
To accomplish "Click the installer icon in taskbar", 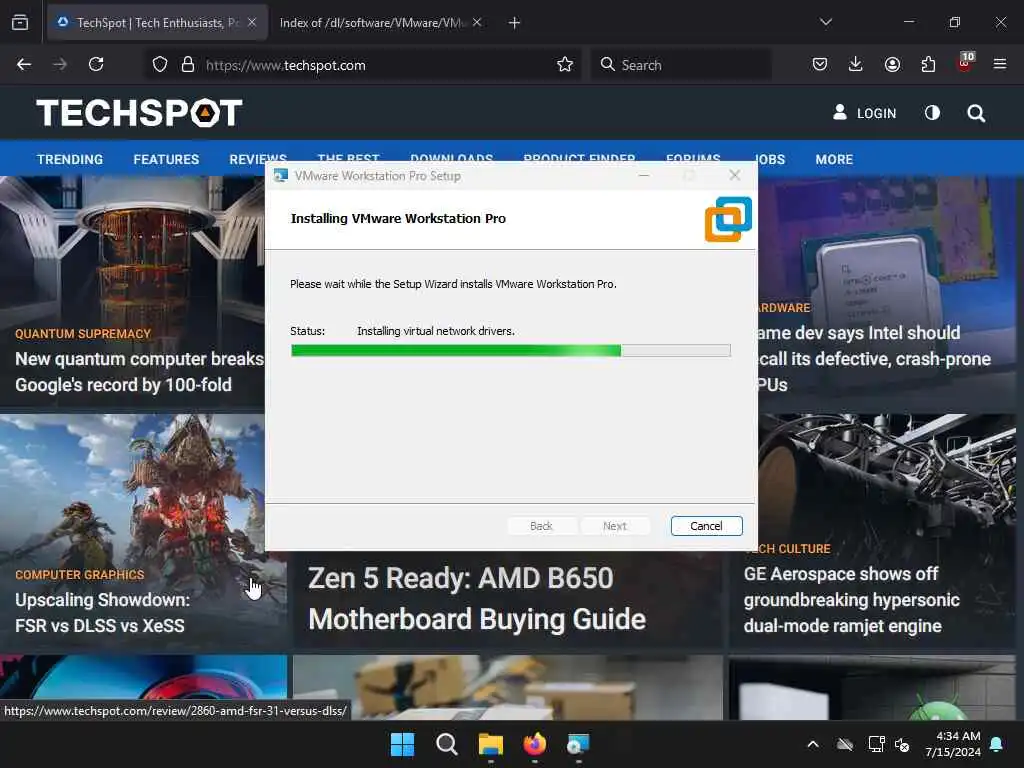I will click(579, 744).
